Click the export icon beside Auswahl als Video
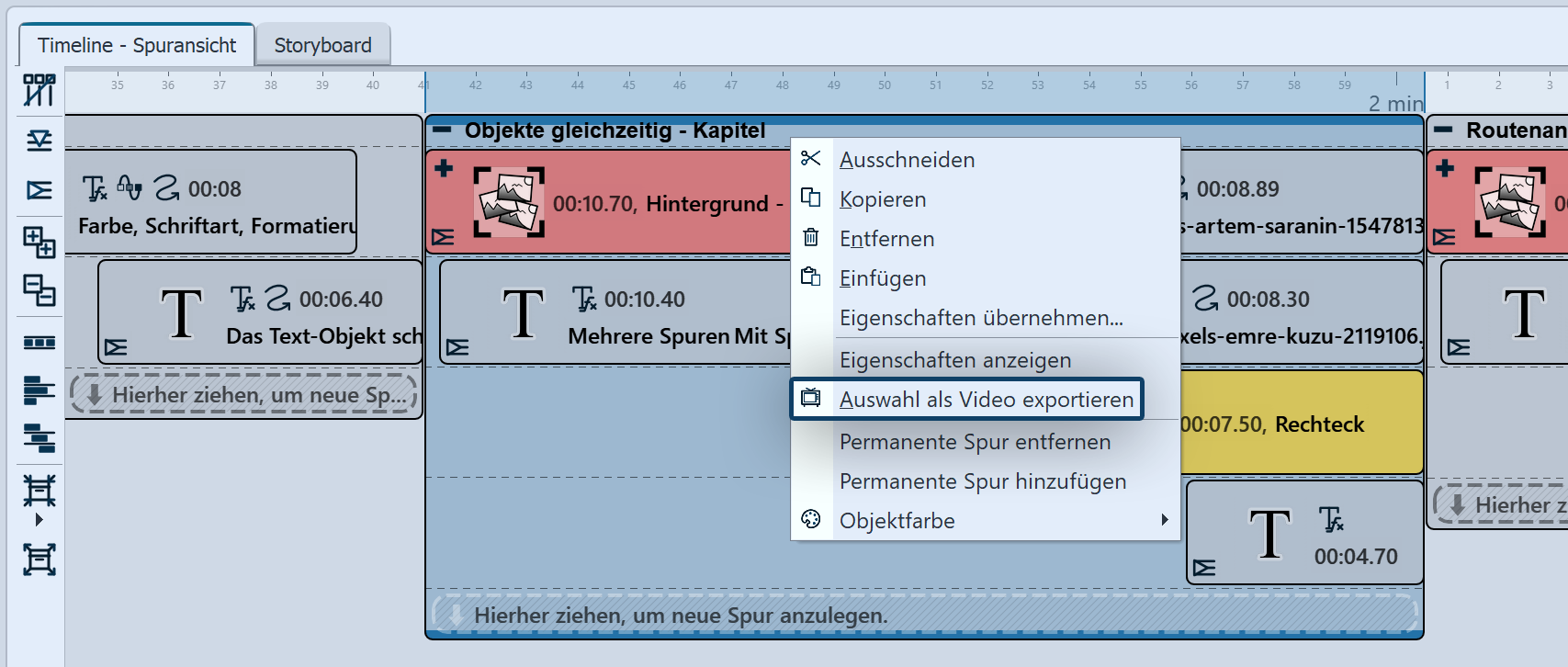The width and height of the screenshot is (1568, 667). click(x=810, y=398)
